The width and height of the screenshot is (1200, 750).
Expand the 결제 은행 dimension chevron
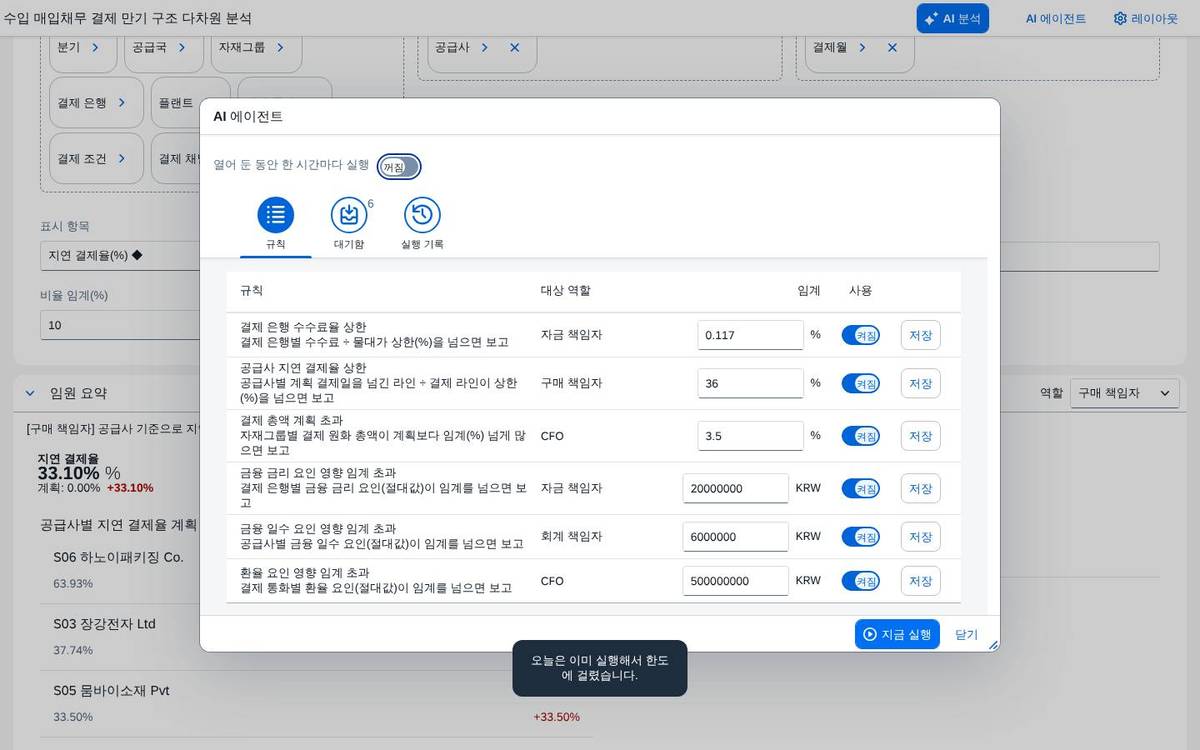coord(122,102)
